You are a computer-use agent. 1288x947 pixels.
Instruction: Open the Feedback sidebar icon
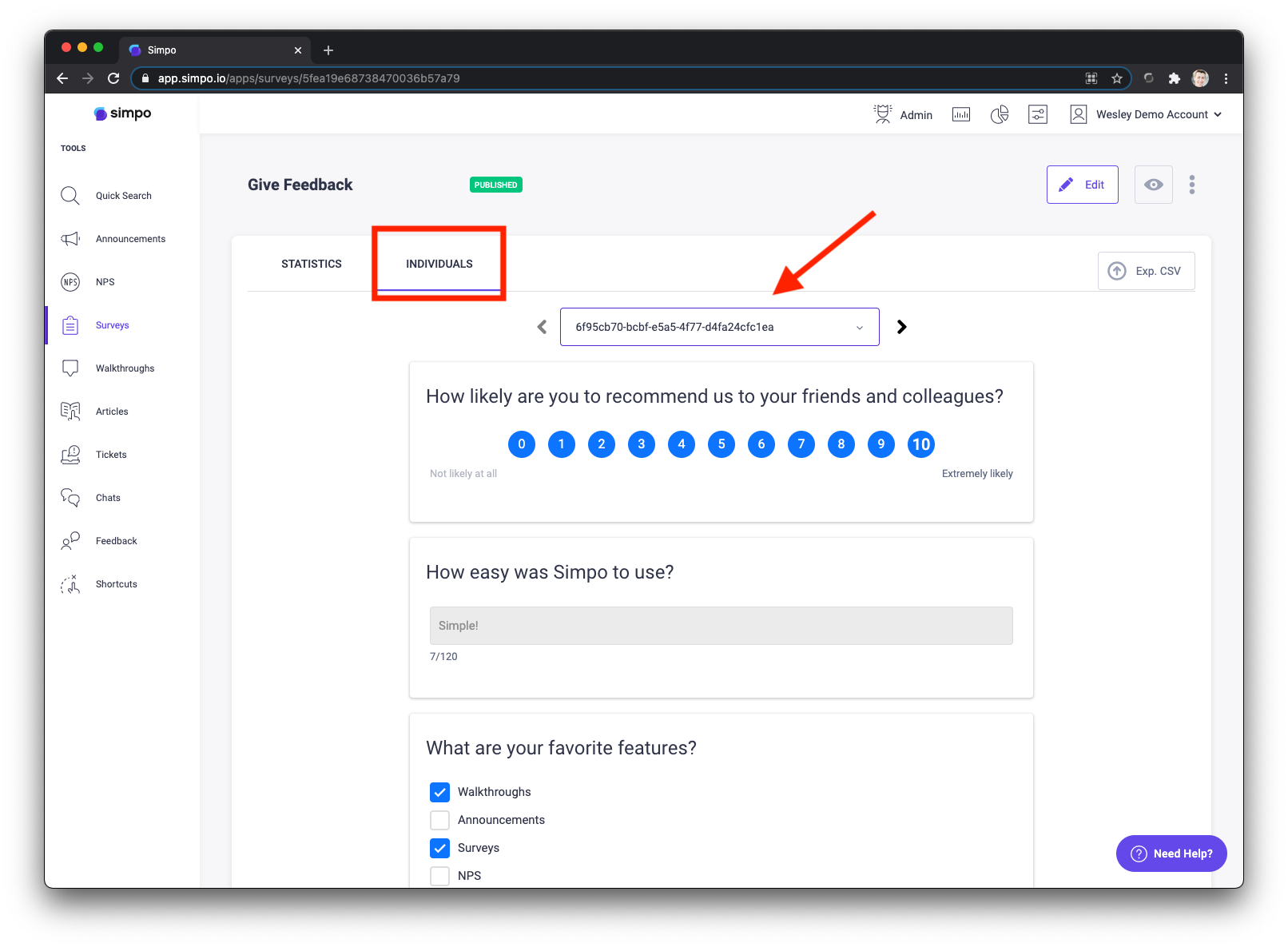point(70,541)
